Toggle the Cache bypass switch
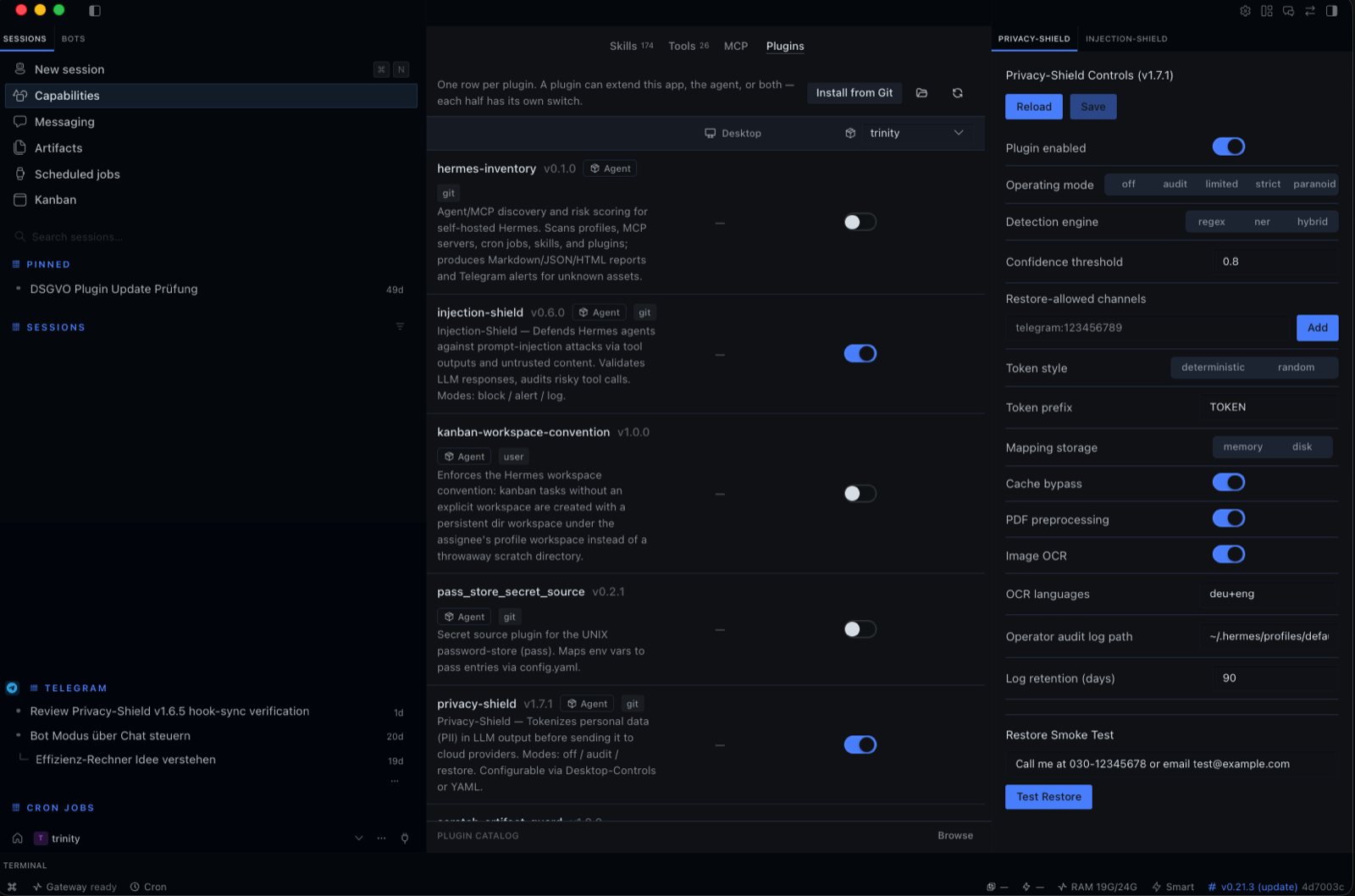1355x896 pixels. [x=1229, y=483]
